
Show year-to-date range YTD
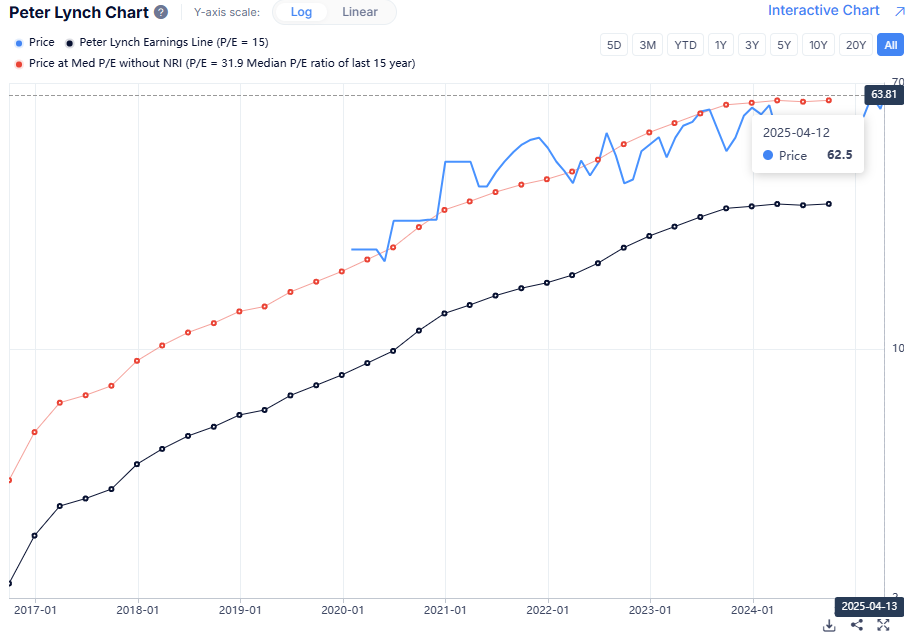[x=685, y=45]
